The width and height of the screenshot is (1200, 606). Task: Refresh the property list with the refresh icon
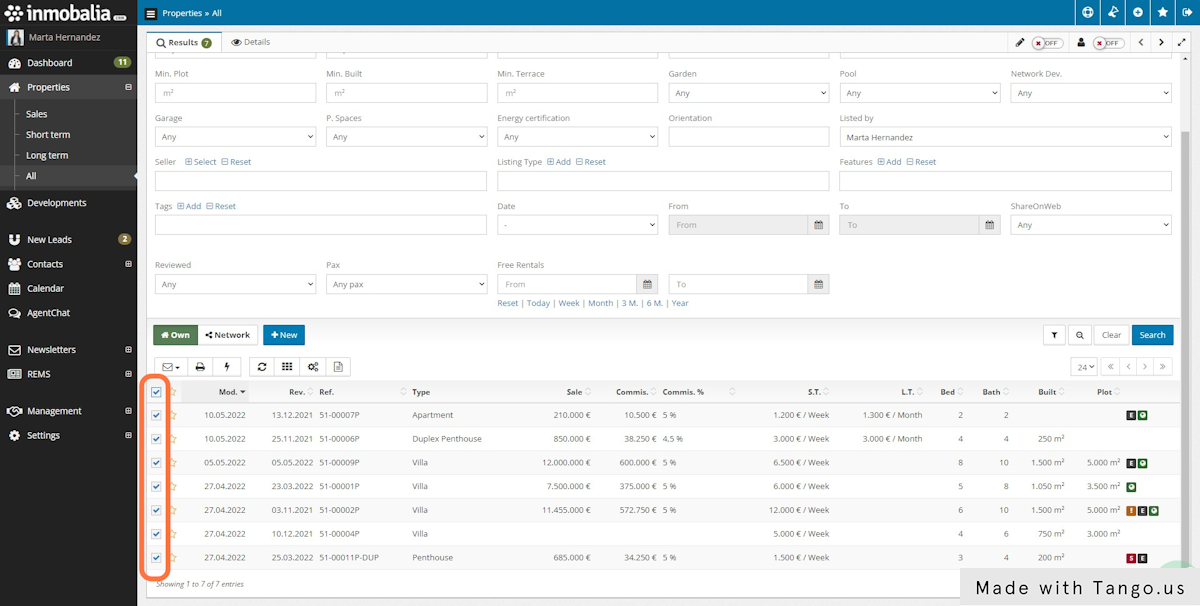tap(262, 366)
